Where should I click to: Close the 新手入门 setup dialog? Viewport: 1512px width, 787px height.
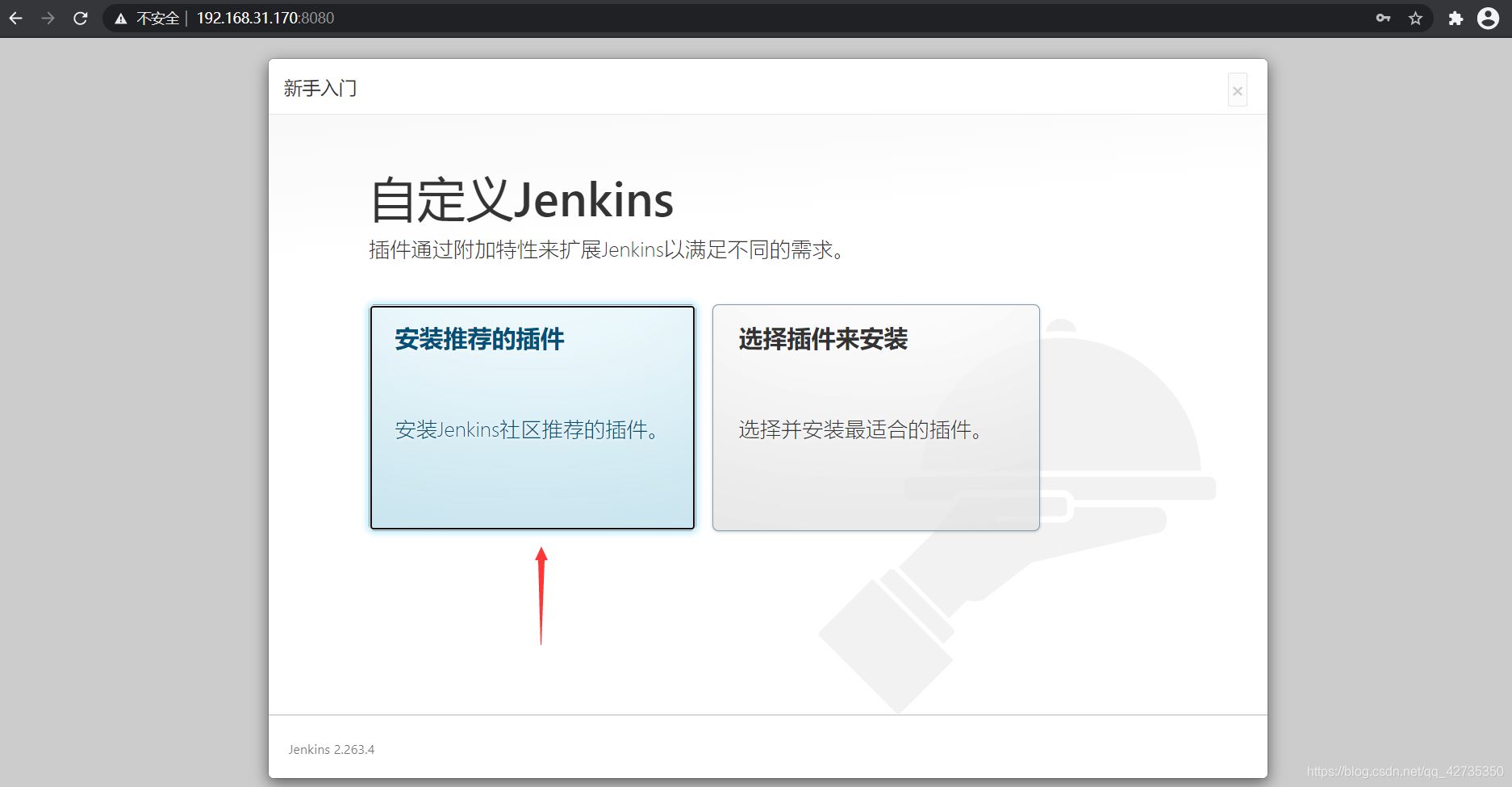[x=1237, y=90]
